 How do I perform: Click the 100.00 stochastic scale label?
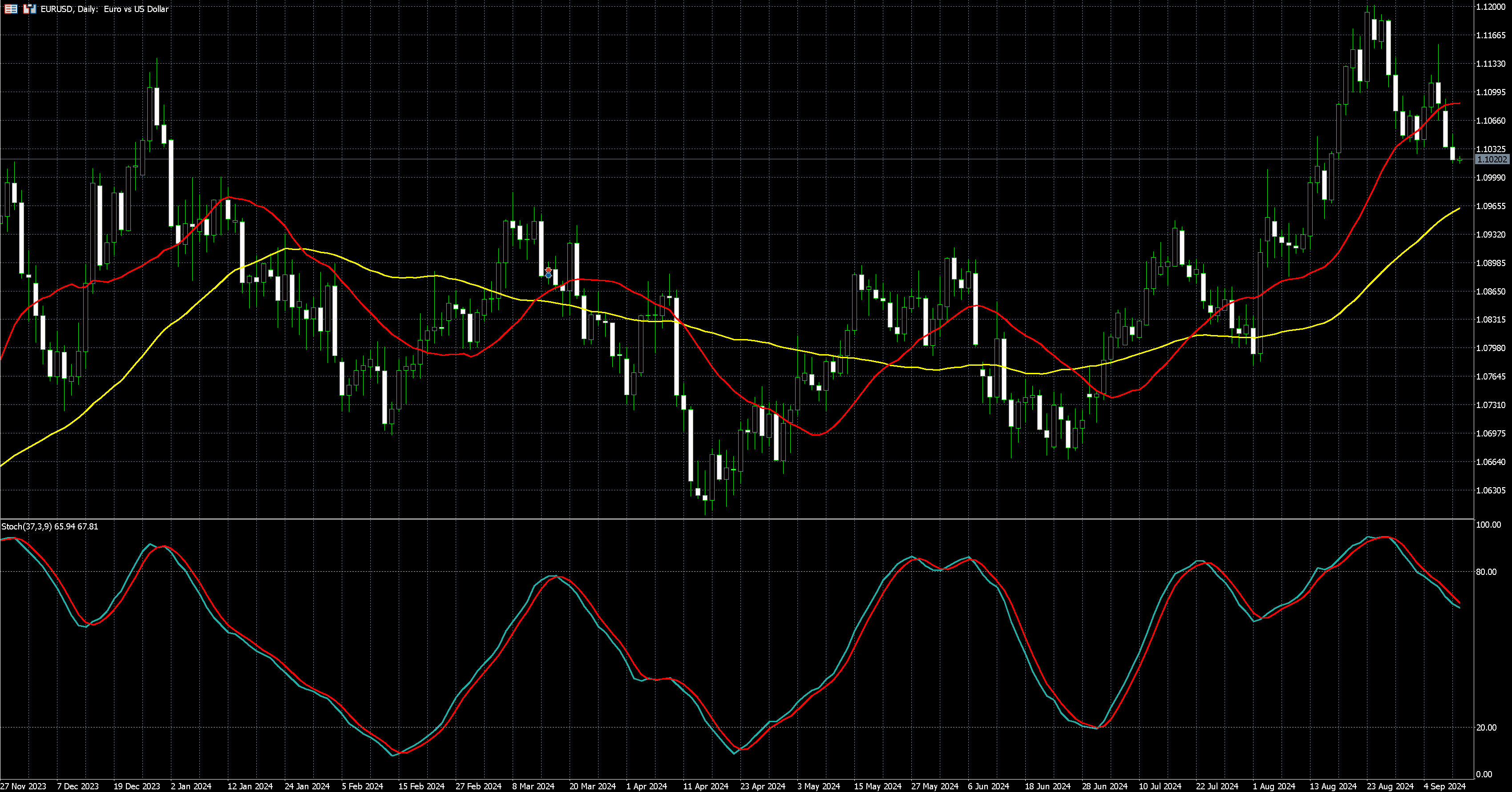(x=1488, y=524)
